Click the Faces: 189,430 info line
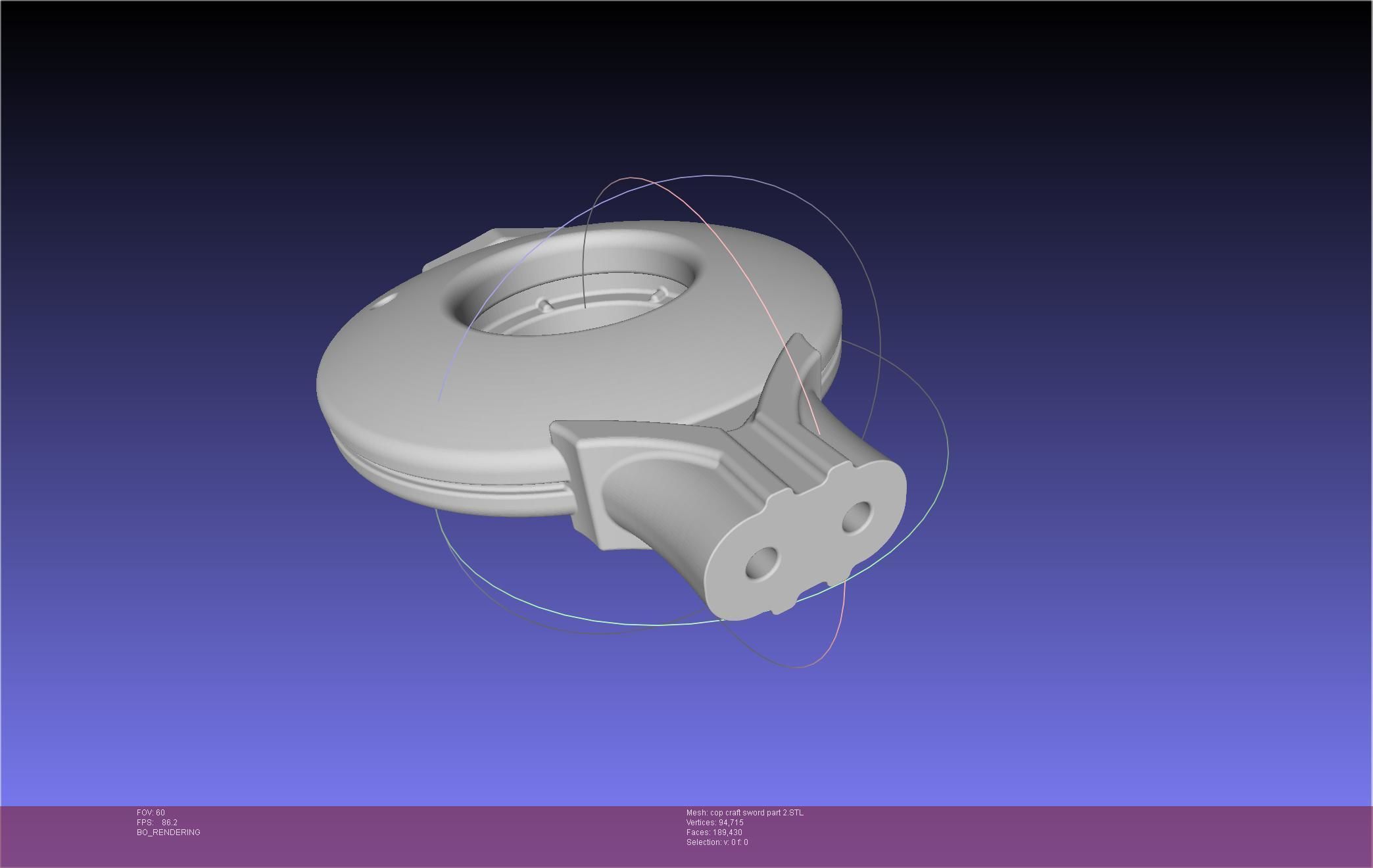Screen dimensions: 1373x868 pyautogui.click(x=714, y=832)
